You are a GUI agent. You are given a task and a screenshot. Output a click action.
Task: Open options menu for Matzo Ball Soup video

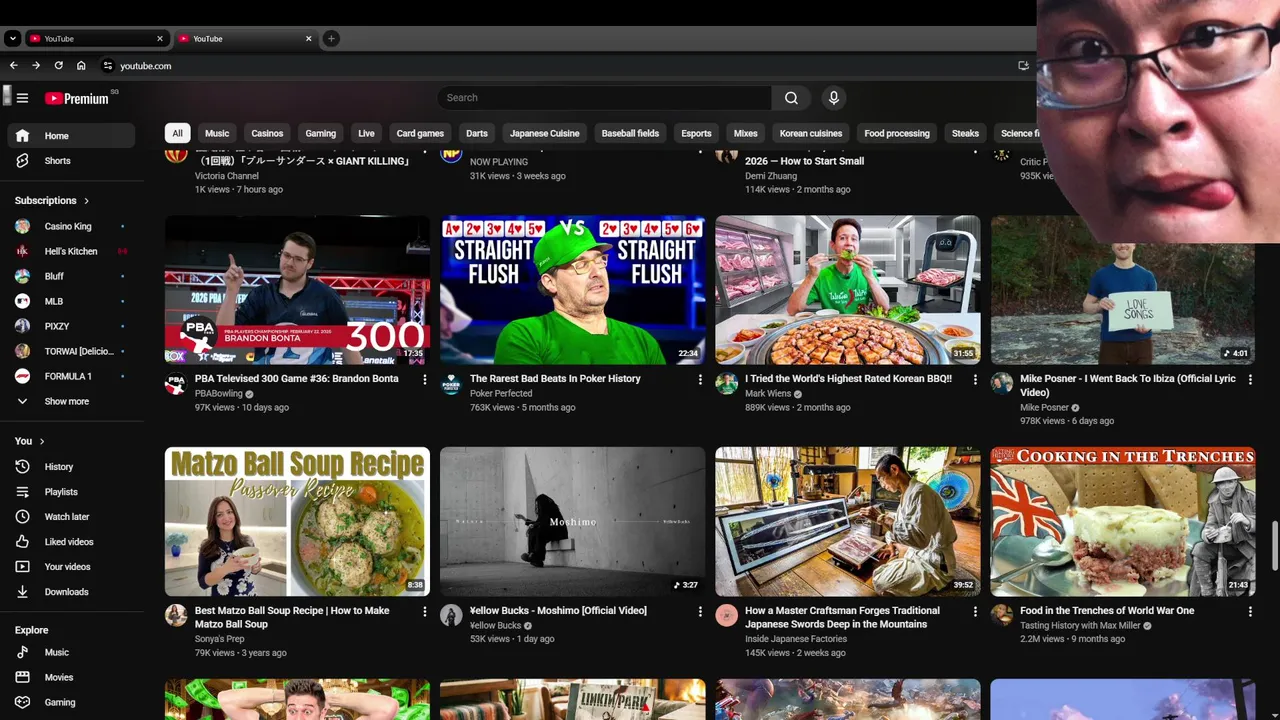424,612
